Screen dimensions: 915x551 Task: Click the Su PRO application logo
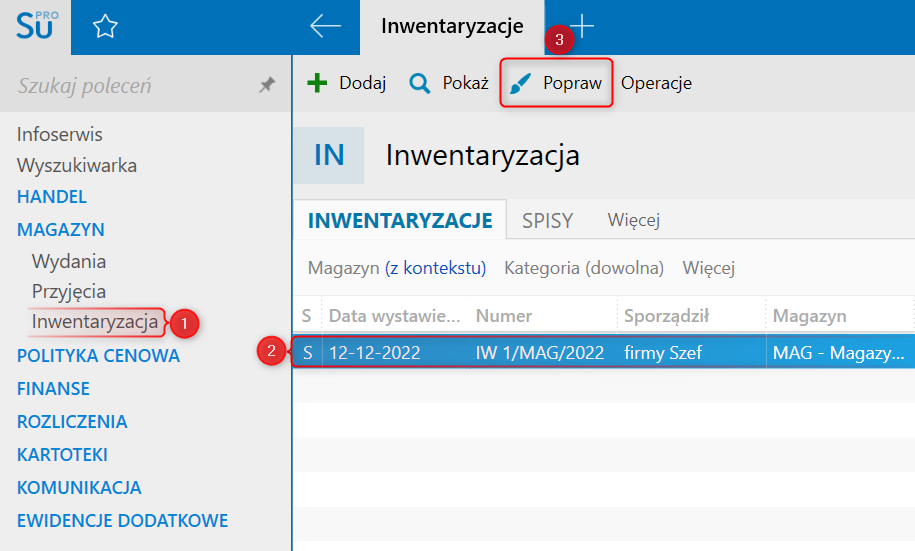point(34,27)
